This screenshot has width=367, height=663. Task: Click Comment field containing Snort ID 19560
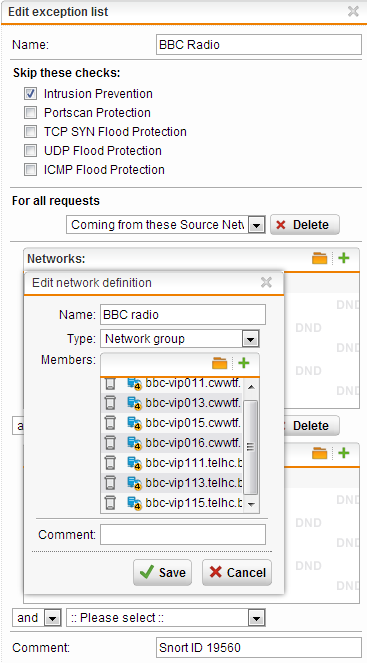pos(259,647)
